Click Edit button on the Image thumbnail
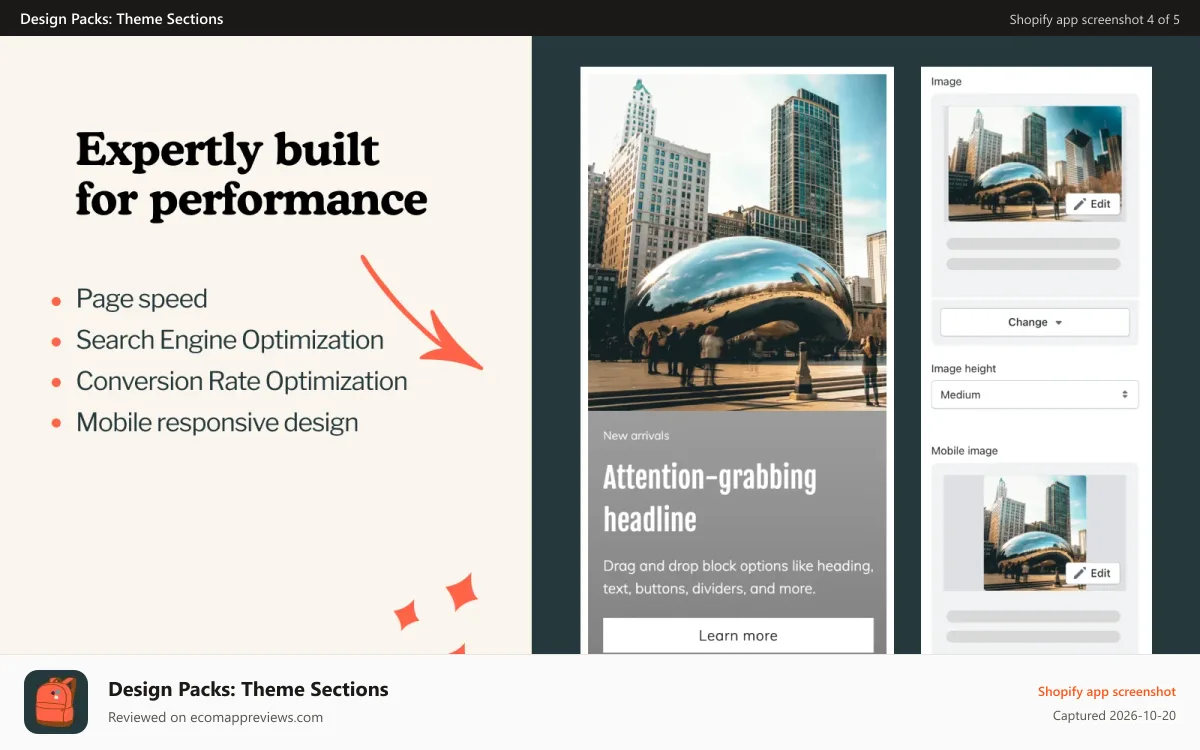 pyautogui.click(x=1092, y=204)
